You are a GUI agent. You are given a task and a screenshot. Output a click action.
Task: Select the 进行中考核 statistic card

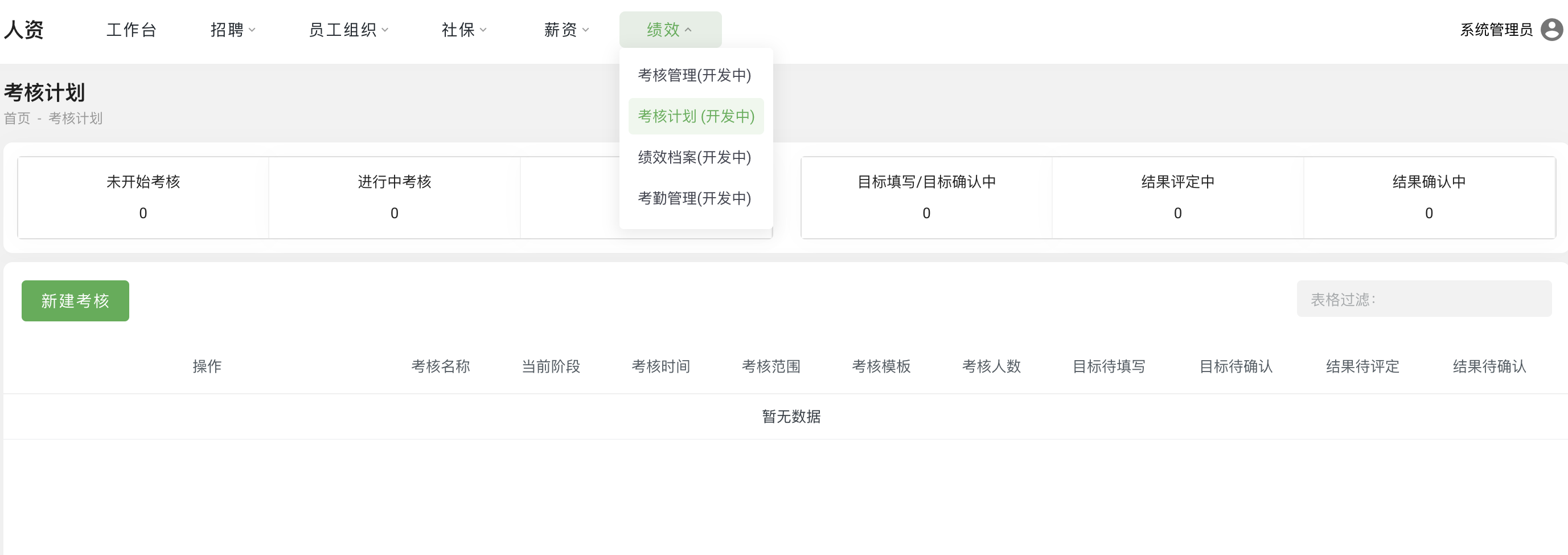[395, 197]
